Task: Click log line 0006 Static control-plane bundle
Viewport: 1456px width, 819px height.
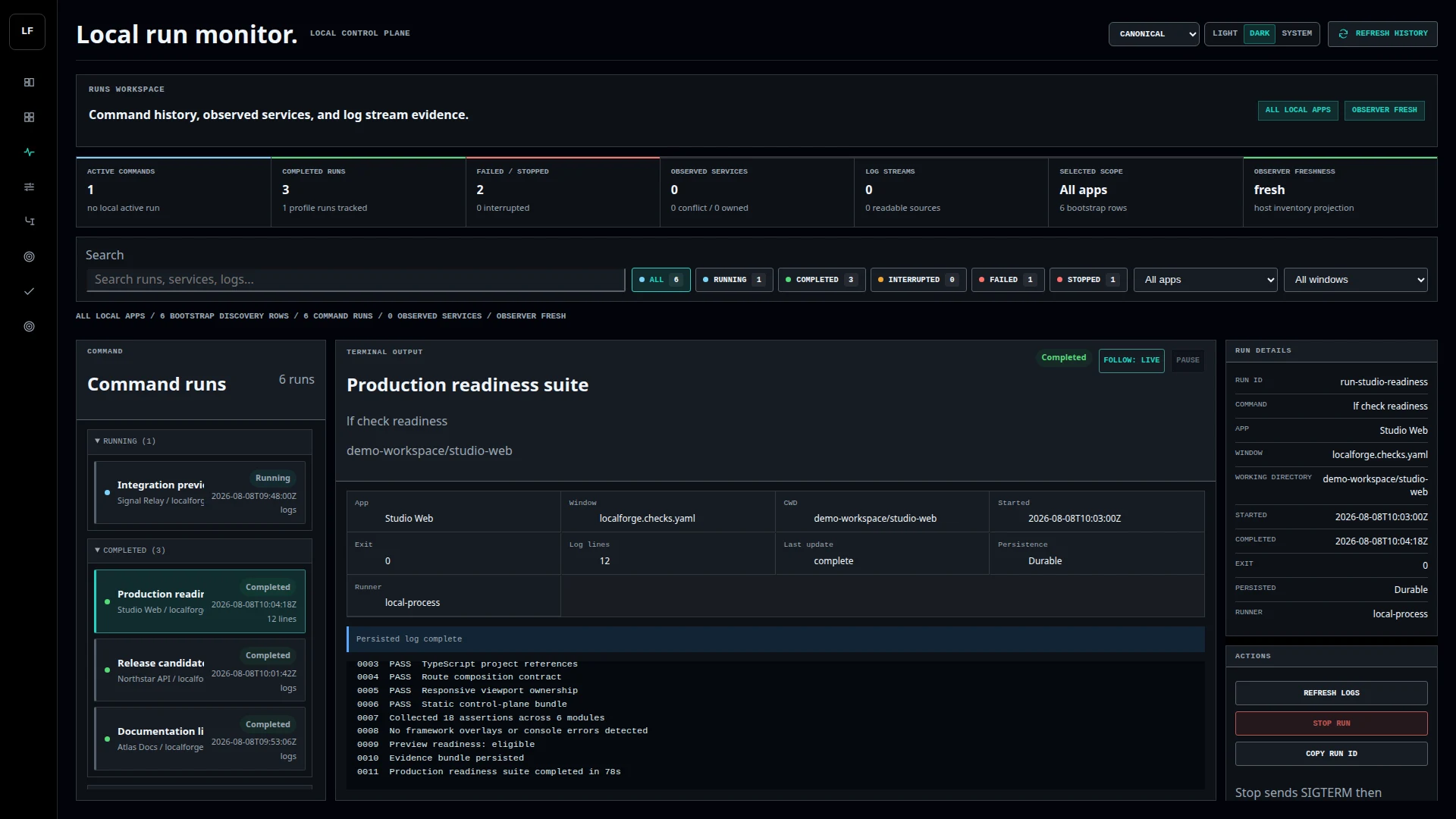Action: tap(462, 704)
